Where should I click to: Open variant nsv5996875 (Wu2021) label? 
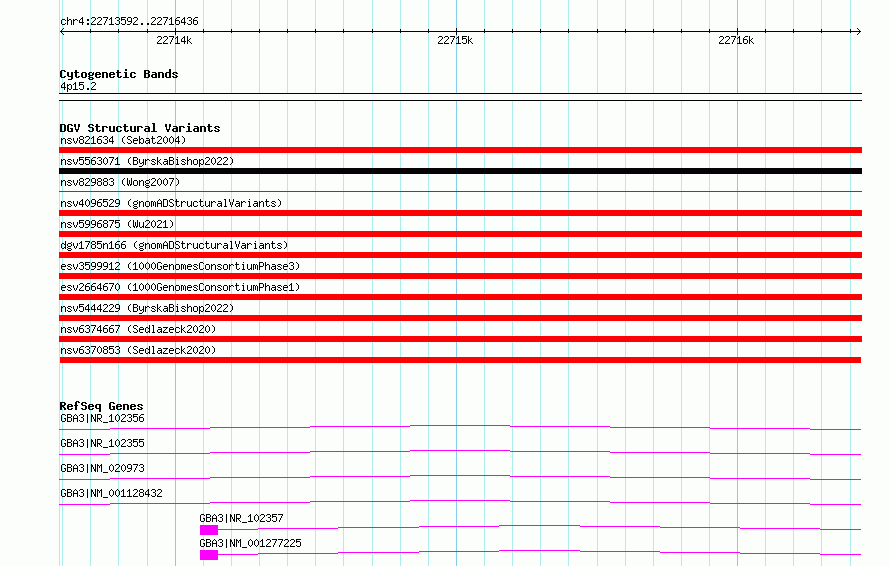[117, 224]
